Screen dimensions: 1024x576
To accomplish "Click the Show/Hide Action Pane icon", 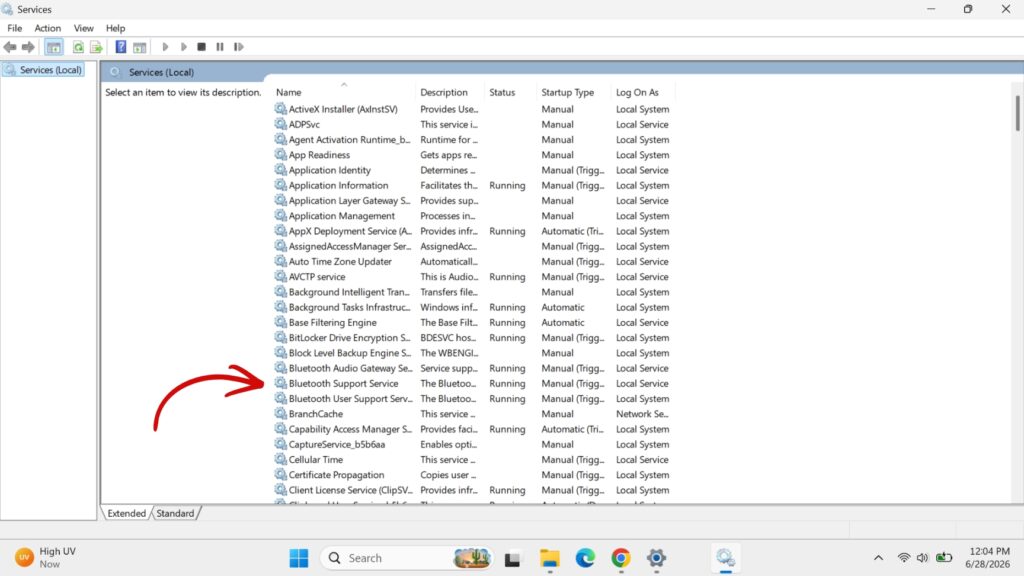I will 139,47.
